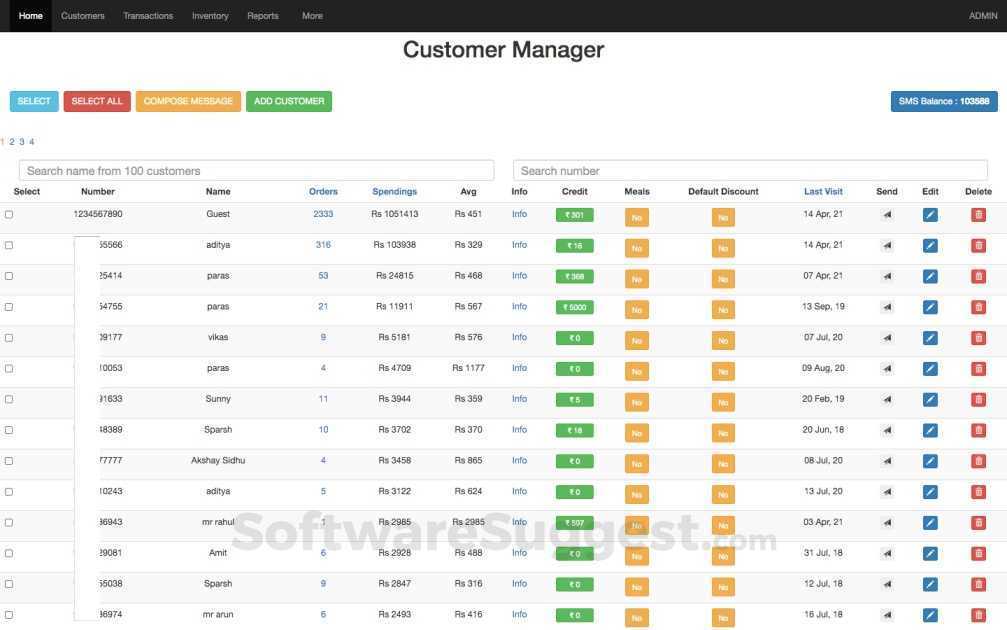Open the Edit icon for mr rahul
This screenshot has height=630, width=1007.
928,520
